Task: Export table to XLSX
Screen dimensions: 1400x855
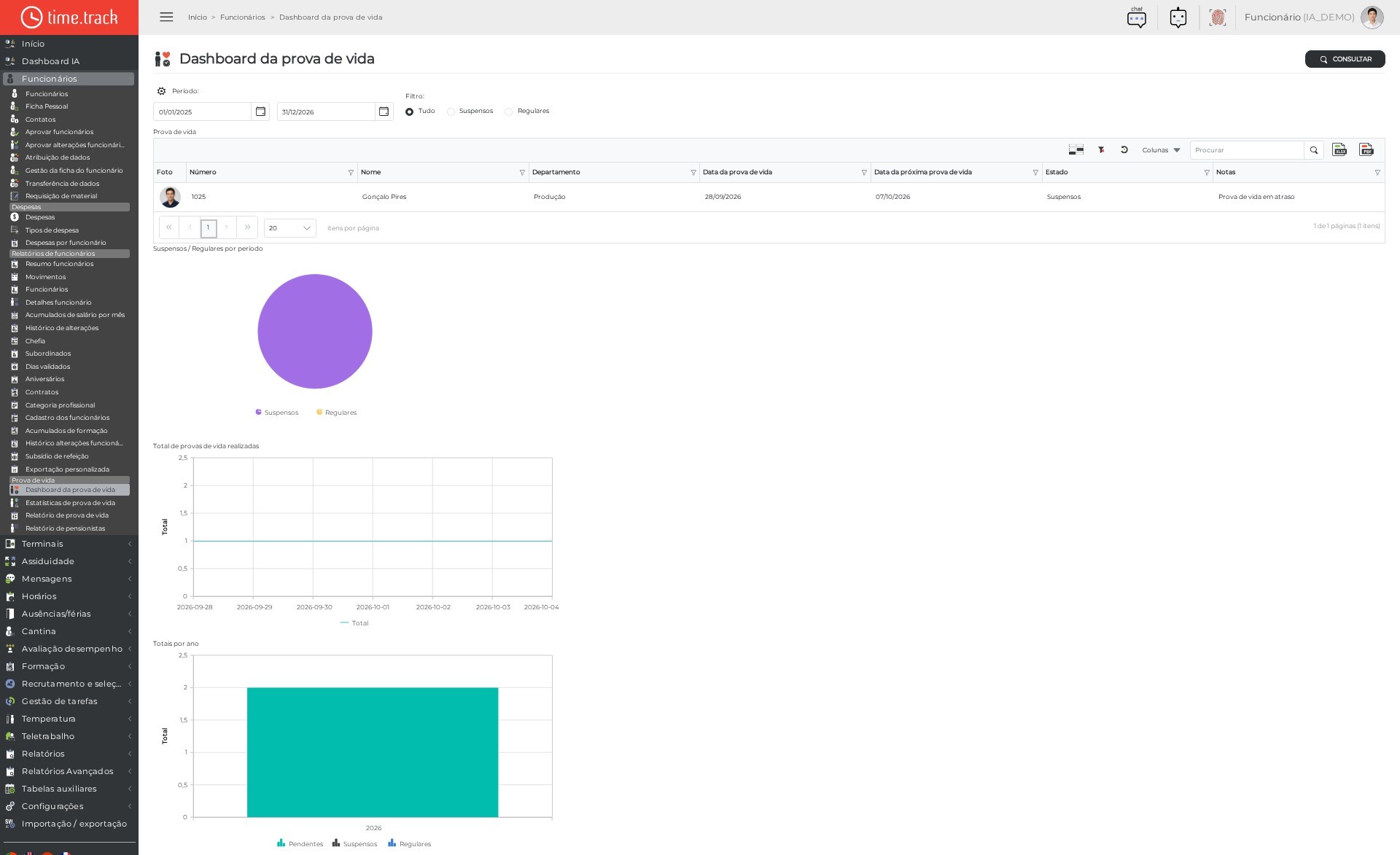Action: pyautogui.click(x=1339, y=149)
